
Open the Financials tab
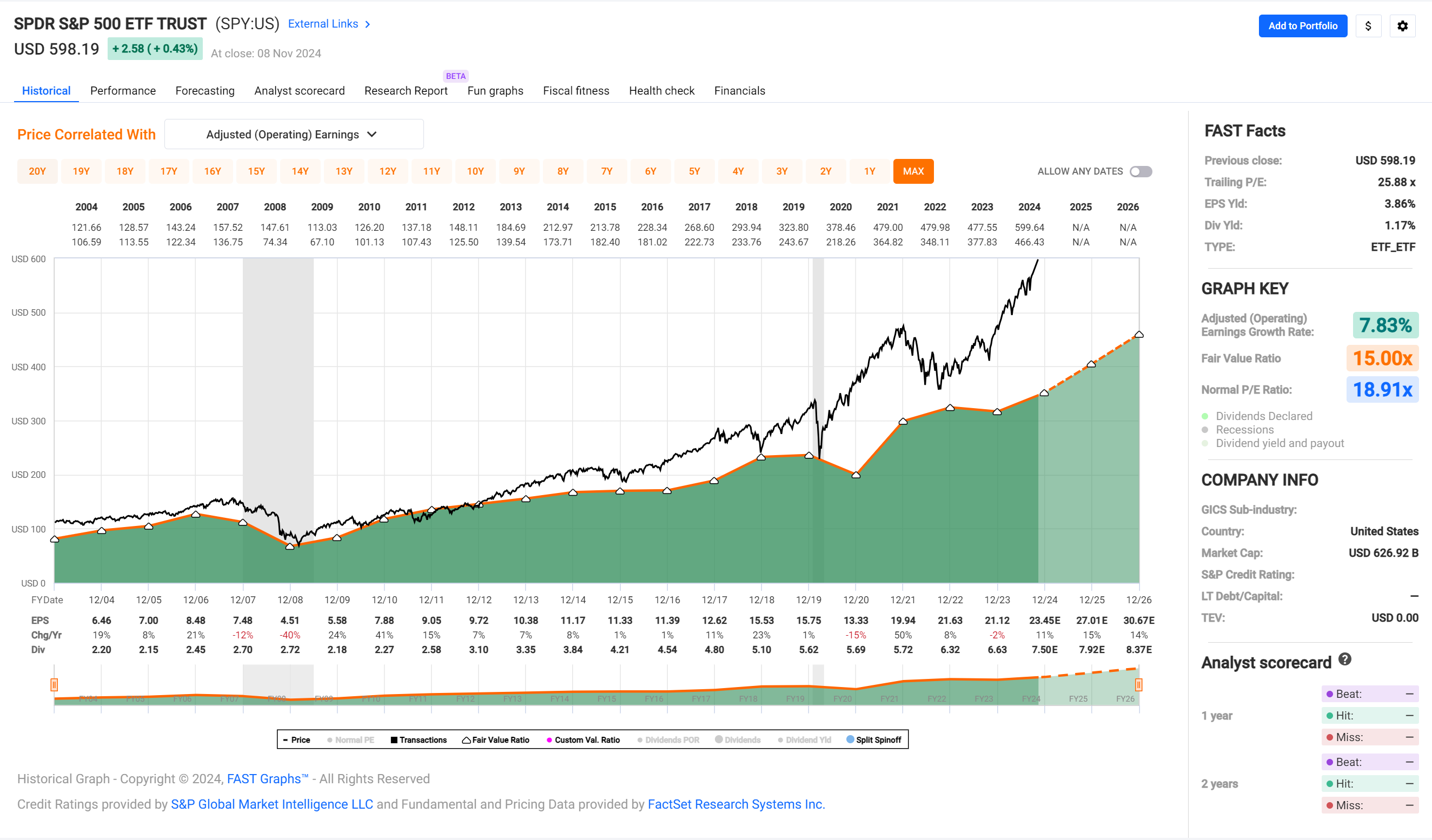pyautogui.click(x=739, y=91)
